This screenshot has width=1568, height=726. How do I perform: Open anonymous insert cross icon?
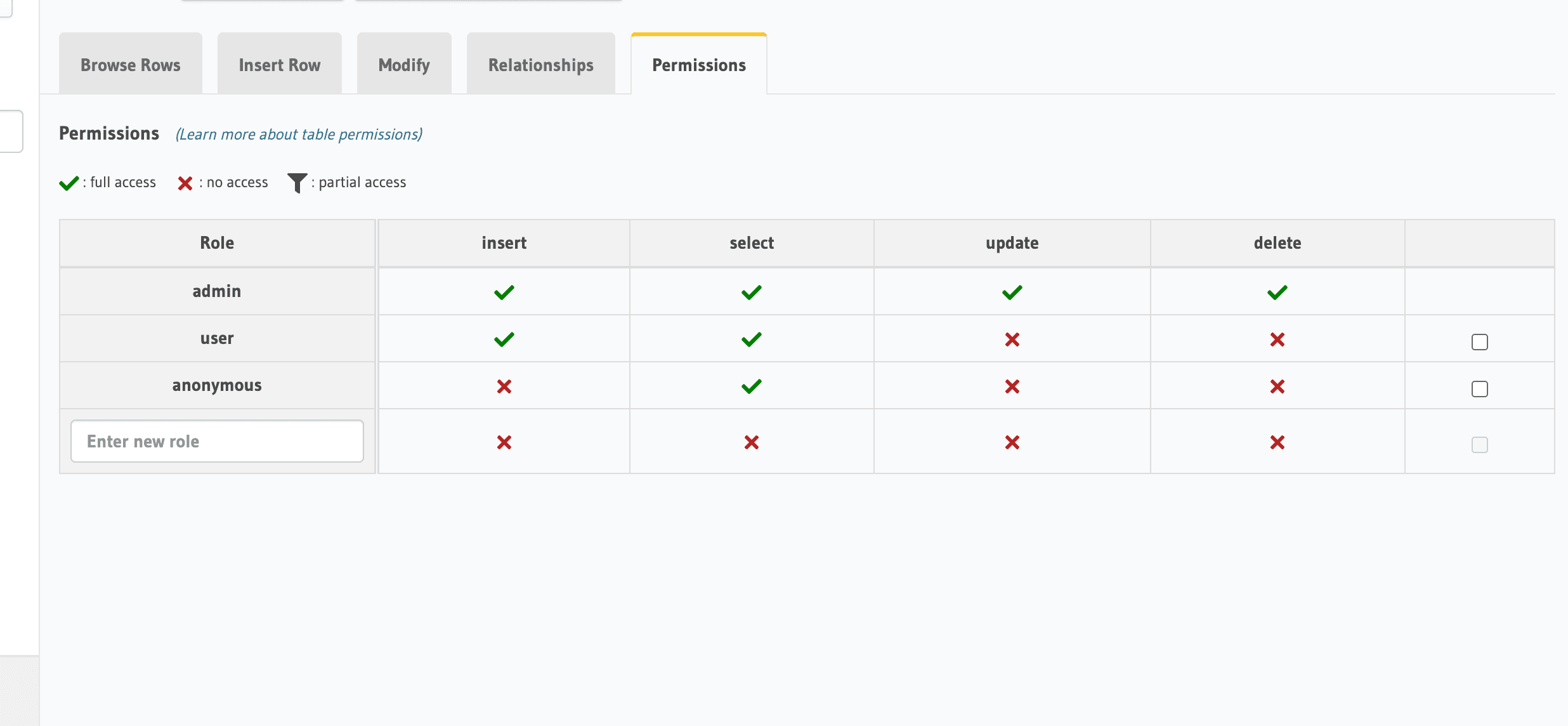click(503, 386)
